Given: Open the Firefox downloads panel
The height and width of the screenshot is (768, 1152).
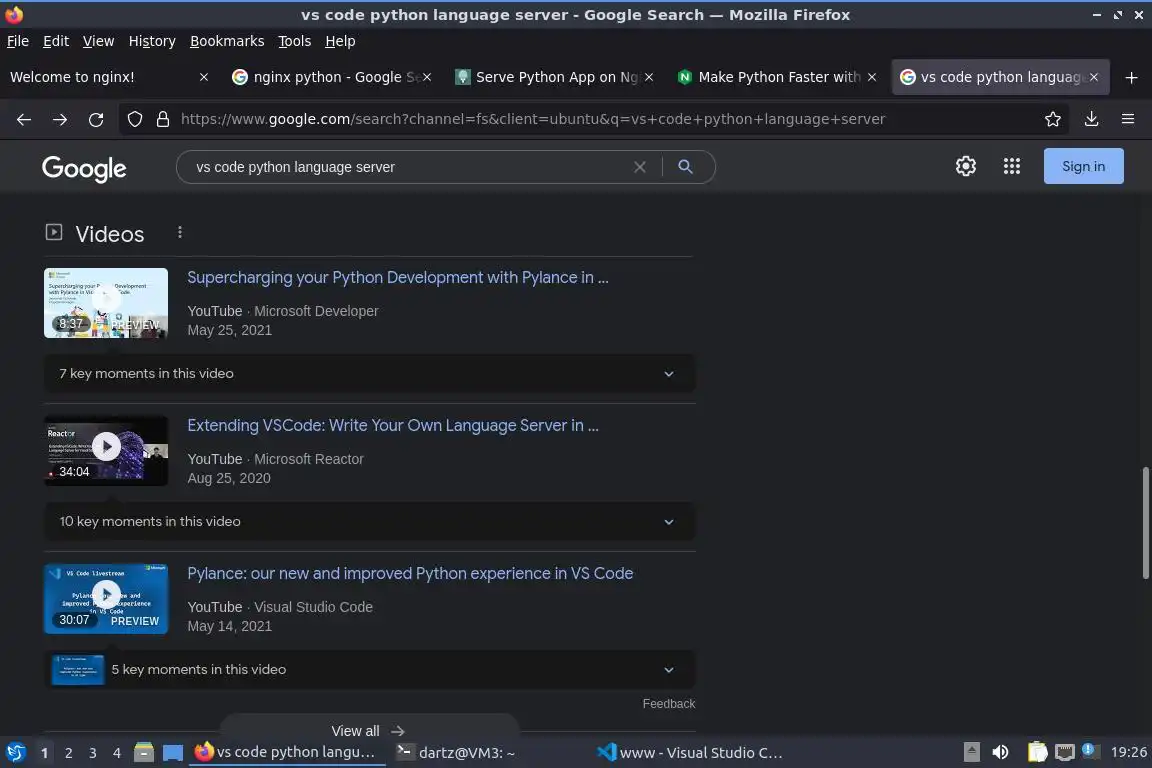Looking at the screenshot, I should click(1092, 119).
